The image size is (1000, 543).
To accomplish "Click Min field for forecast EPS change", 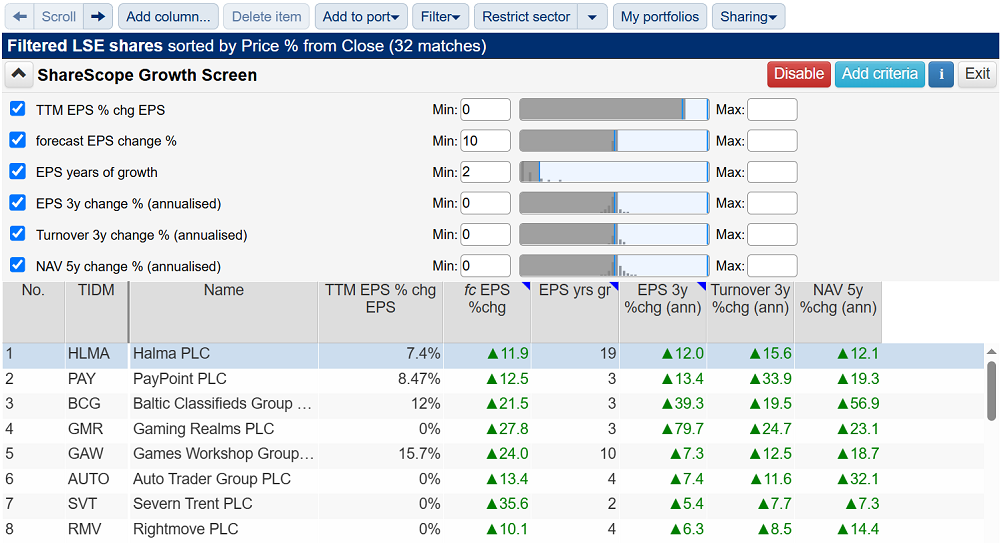I will (x=485, y=141).
